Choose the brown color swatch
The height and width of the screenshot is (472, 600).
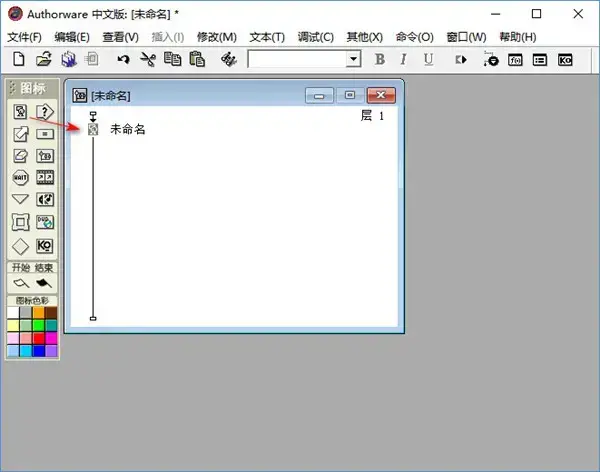(51, 313)
